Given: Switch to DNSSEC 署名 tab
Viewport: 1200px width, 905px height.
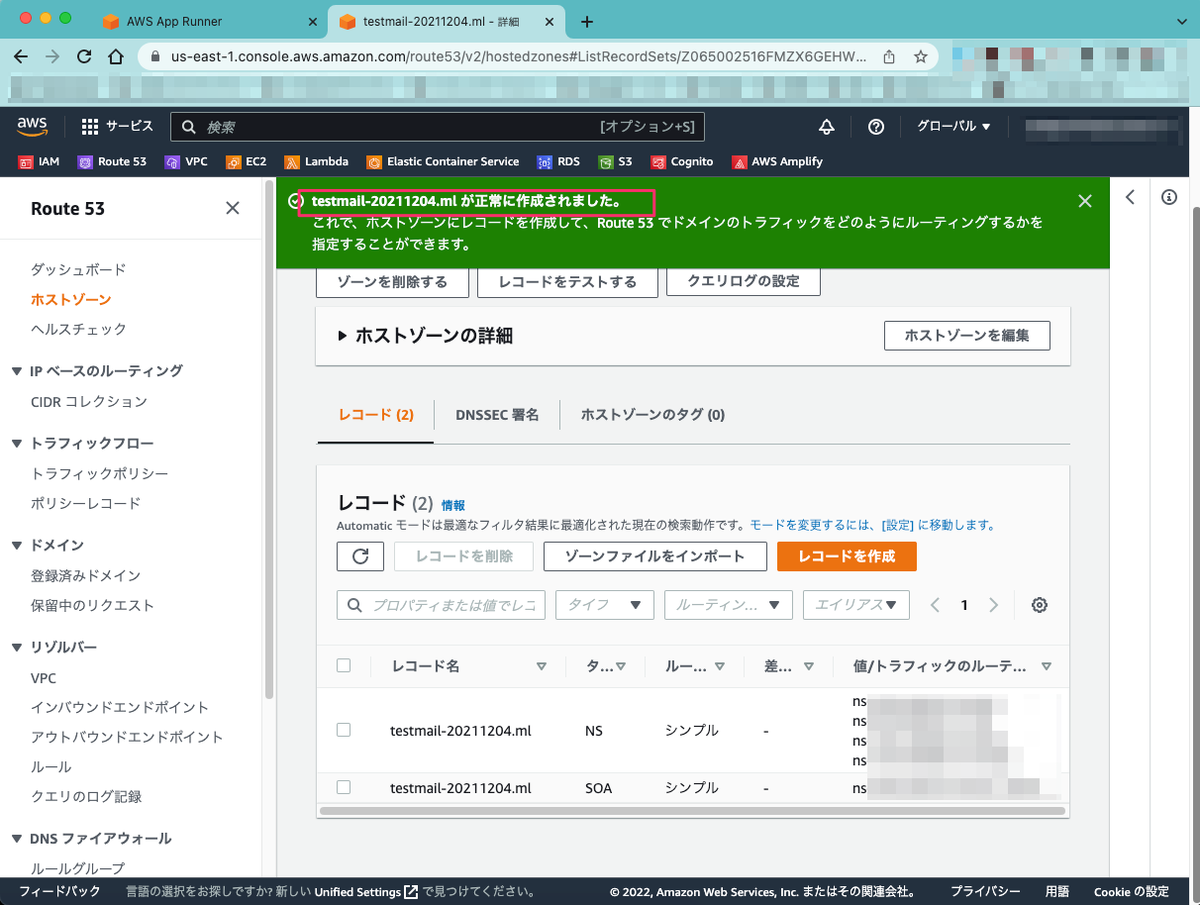Looking at the screenshot, I should (x=497, y=414).
